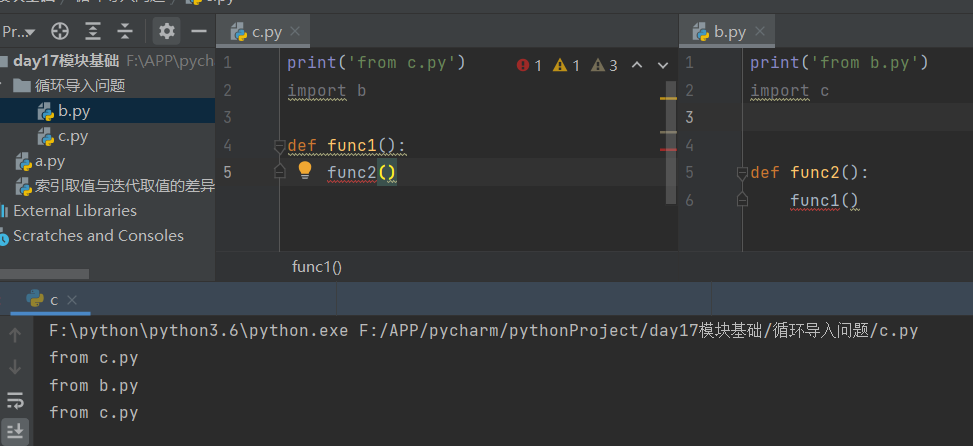973x446 pixels.
Task: Open Project panel settings gear
Action: click(x=167, y=31)
